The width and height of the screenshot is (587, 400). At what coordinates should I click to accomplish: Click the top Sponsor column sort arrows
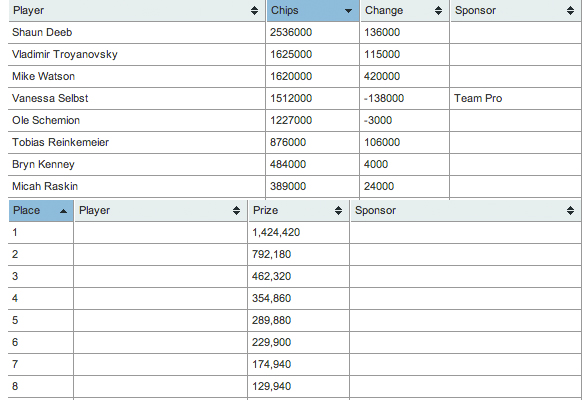(x=570, y=10)
